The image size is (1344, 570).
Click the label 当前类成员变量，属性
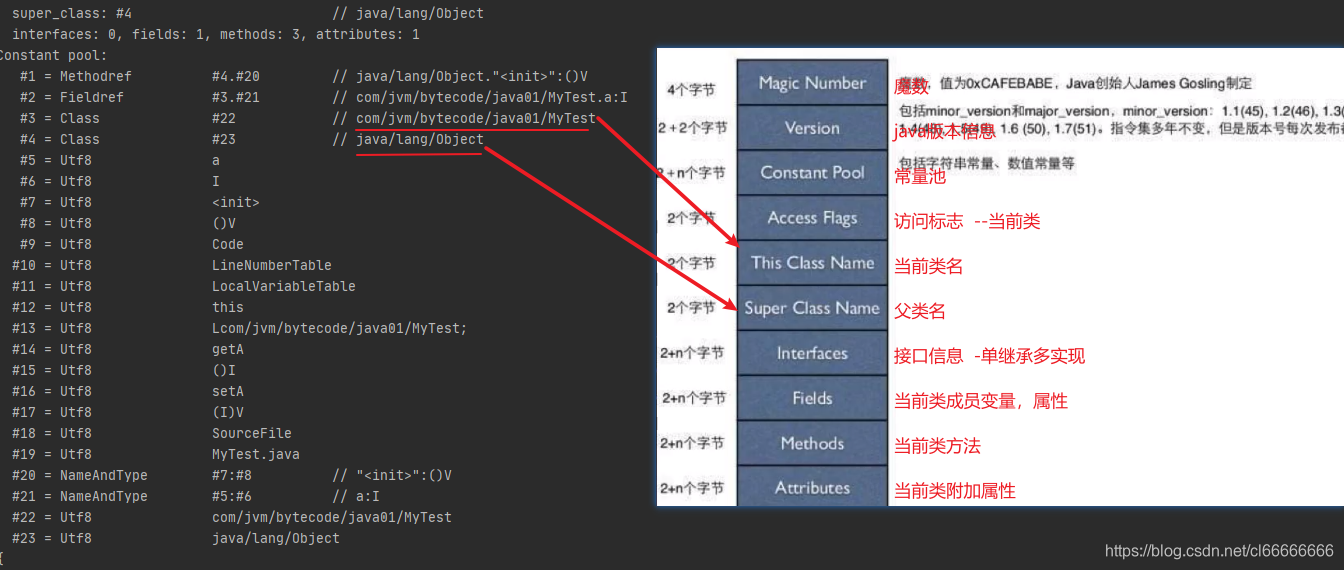coord(981,401)
